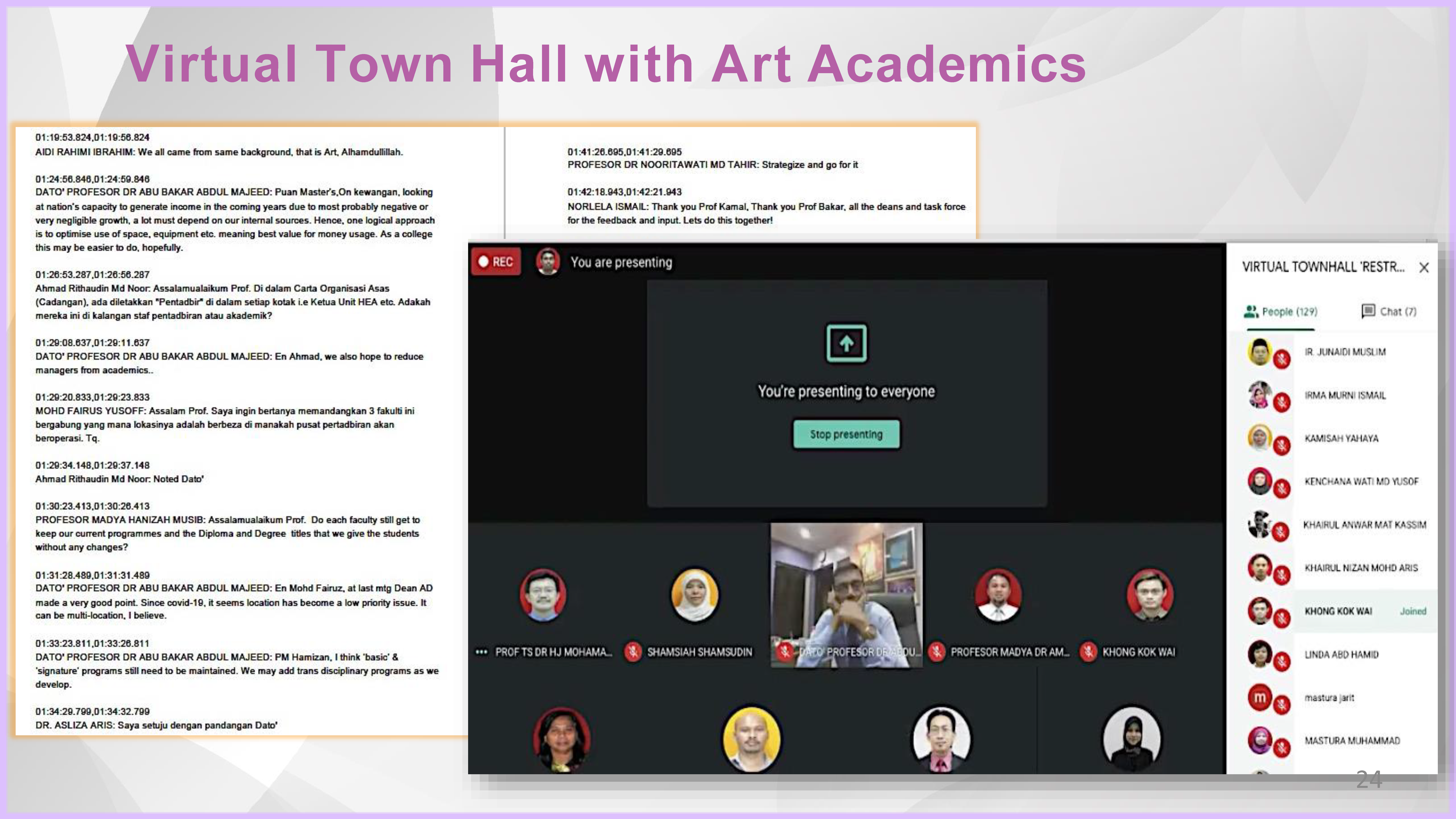Click the muted mic icon for LINDA ABD HAMID
The height and width of the screenshot is (819, 1456).
pyautogui.click(x=1282, y=661)
